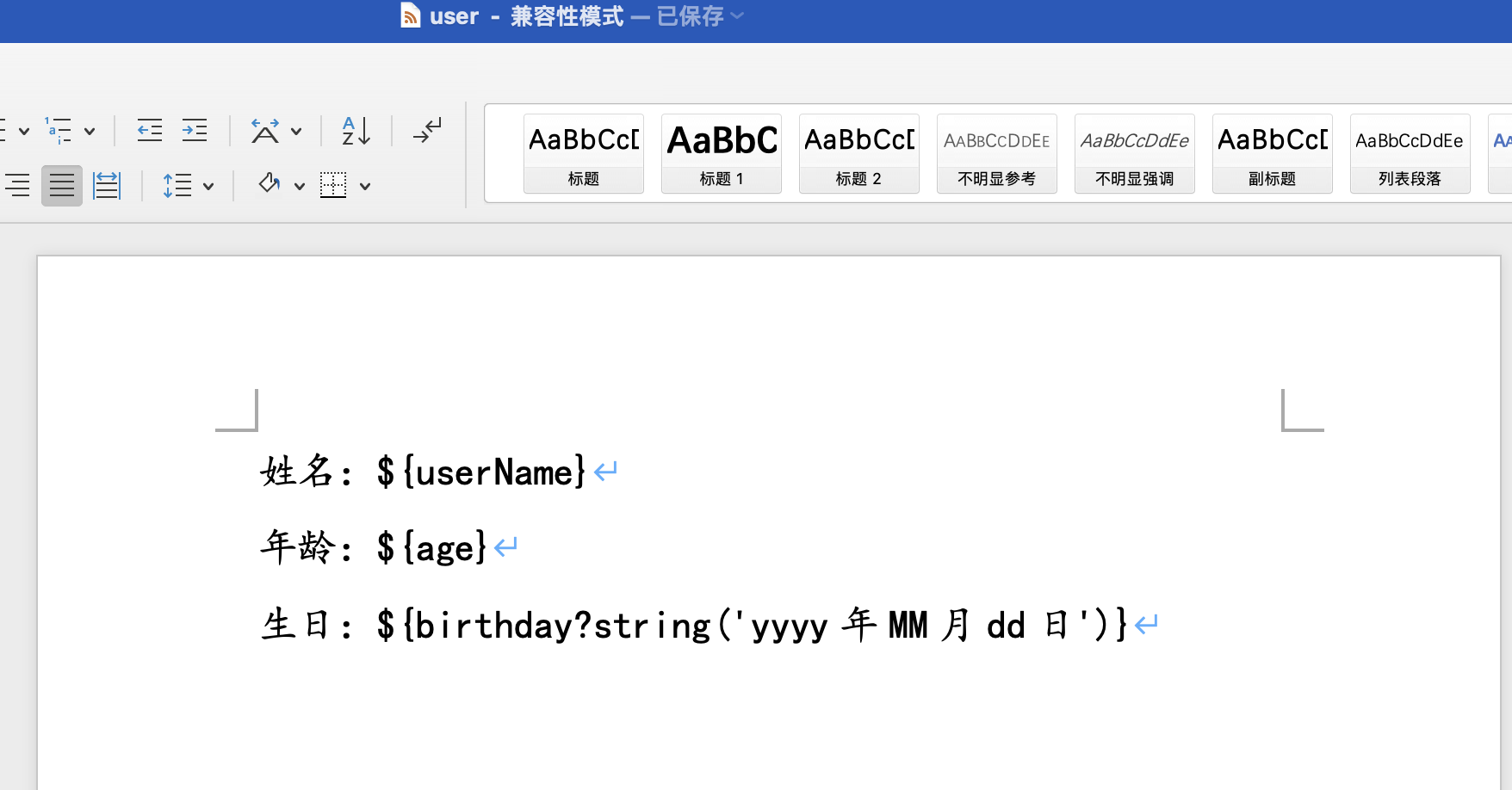Viewport: 1512px width, 790px height.
Task: Toggle distributed alignment icon
Action: pyautogui.click(x=107, y=185)
